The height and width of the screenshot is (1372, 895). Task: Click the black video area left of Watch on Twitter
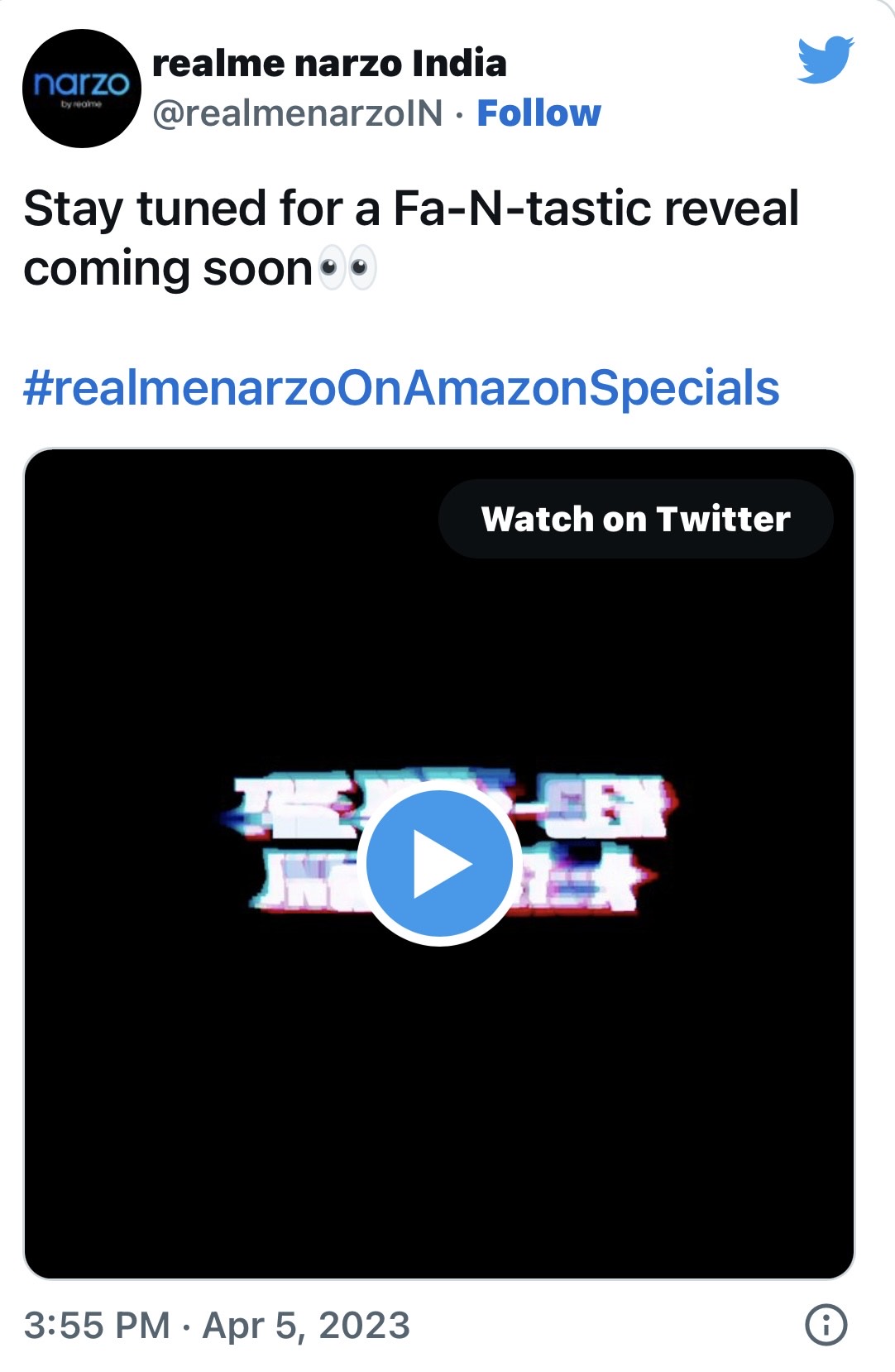point(232,519)
